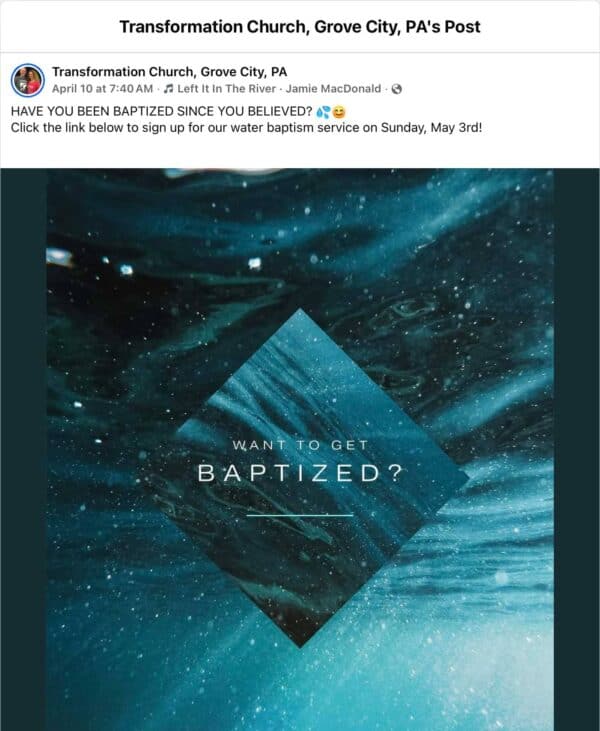Click the water droplets emoji

coord(323,112)
